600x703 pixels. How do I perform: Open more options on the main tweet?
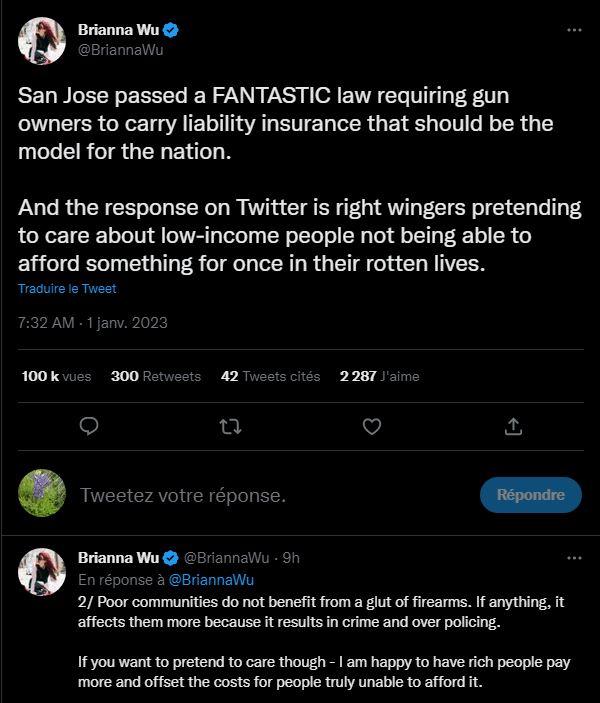tap(573, 30)
